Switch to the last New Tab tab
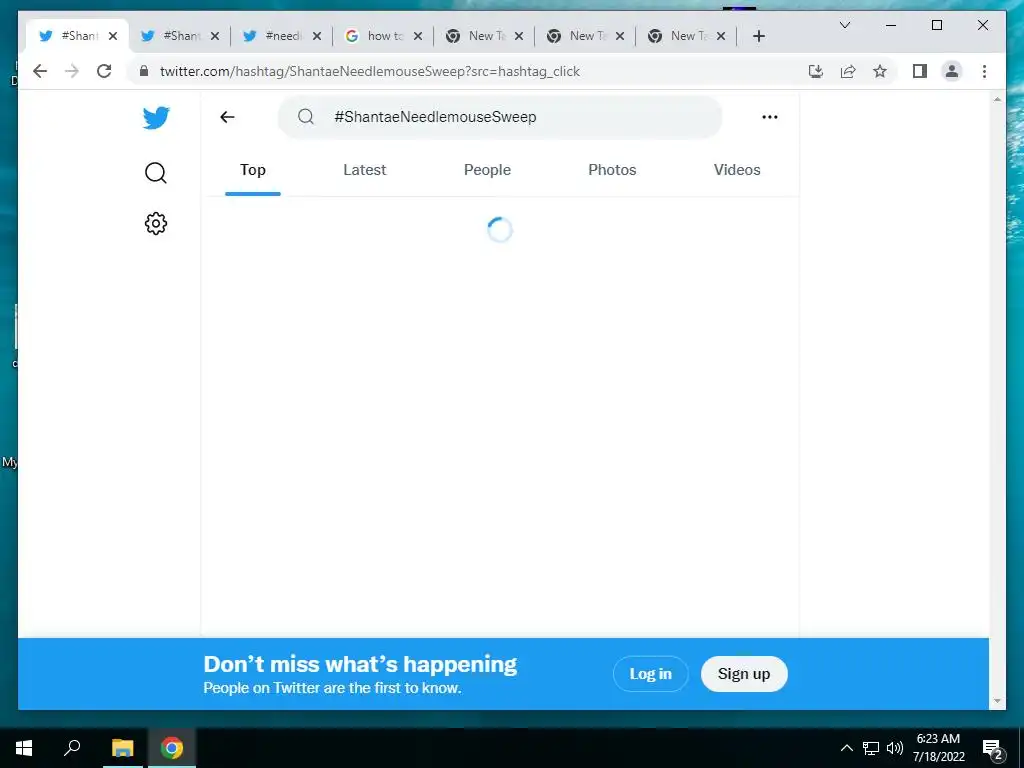 pyautogui.click(x=686, y=36)
